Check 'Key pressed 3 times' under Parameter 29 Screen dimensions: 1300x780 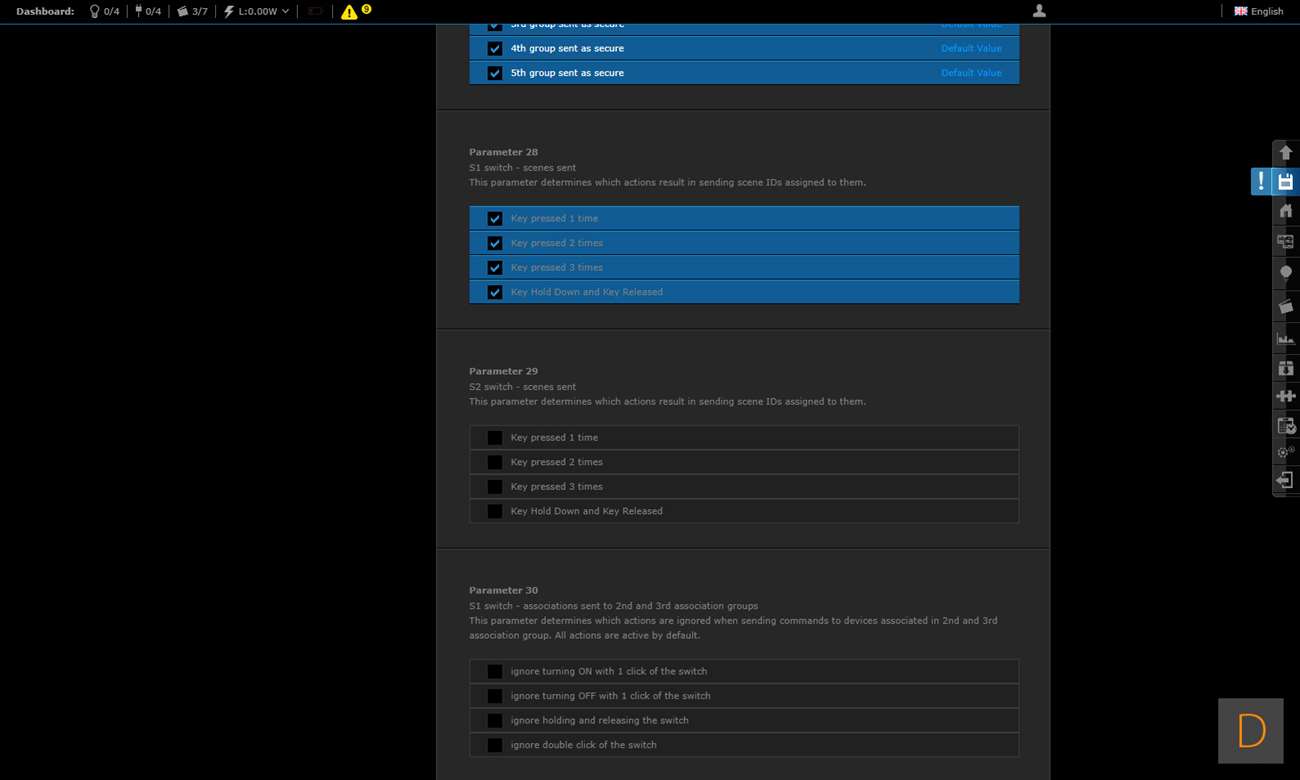[x=495, y=486]
